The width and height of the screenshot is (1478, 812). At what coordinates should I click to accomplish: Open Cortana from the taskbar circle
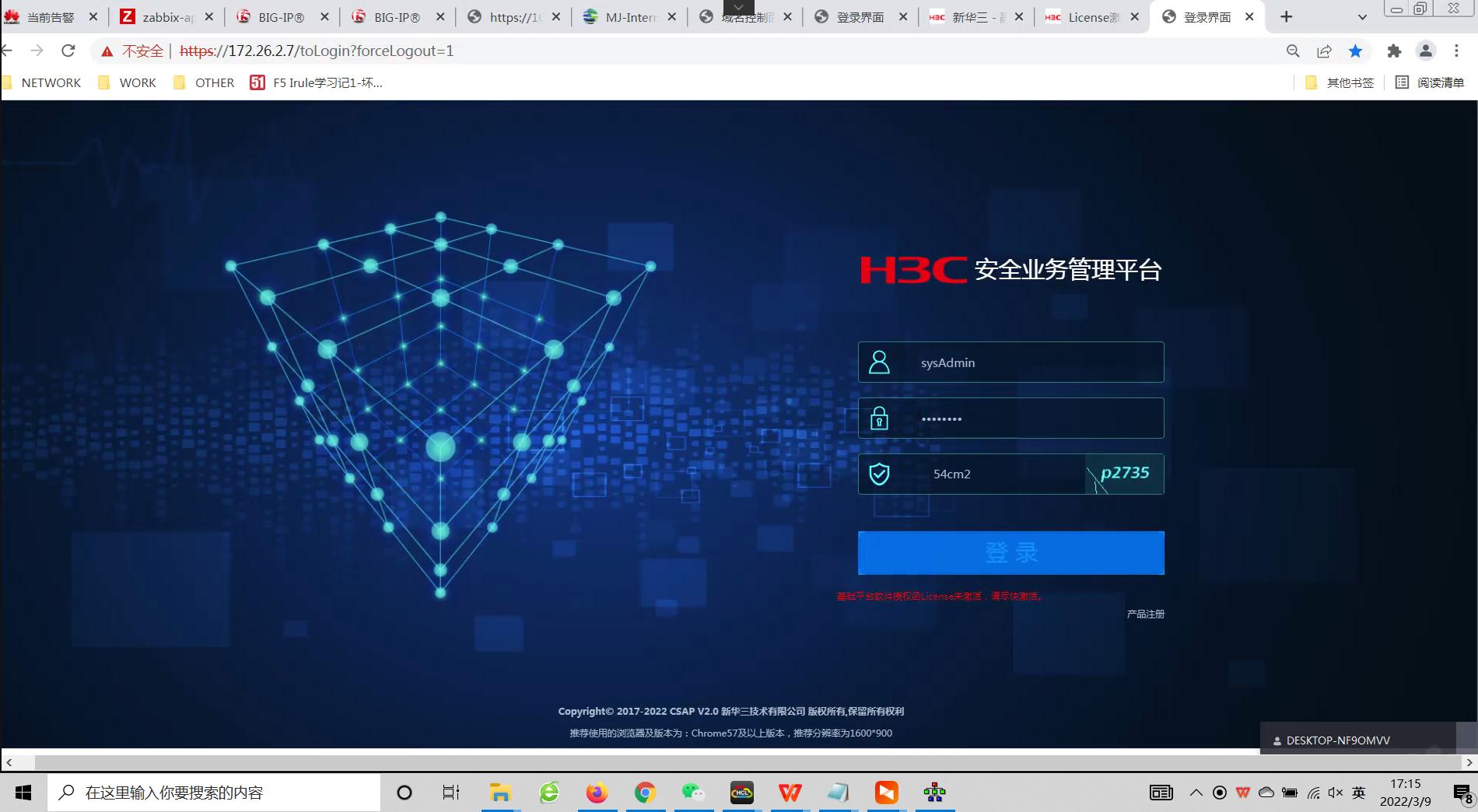(x=405, y=793)
